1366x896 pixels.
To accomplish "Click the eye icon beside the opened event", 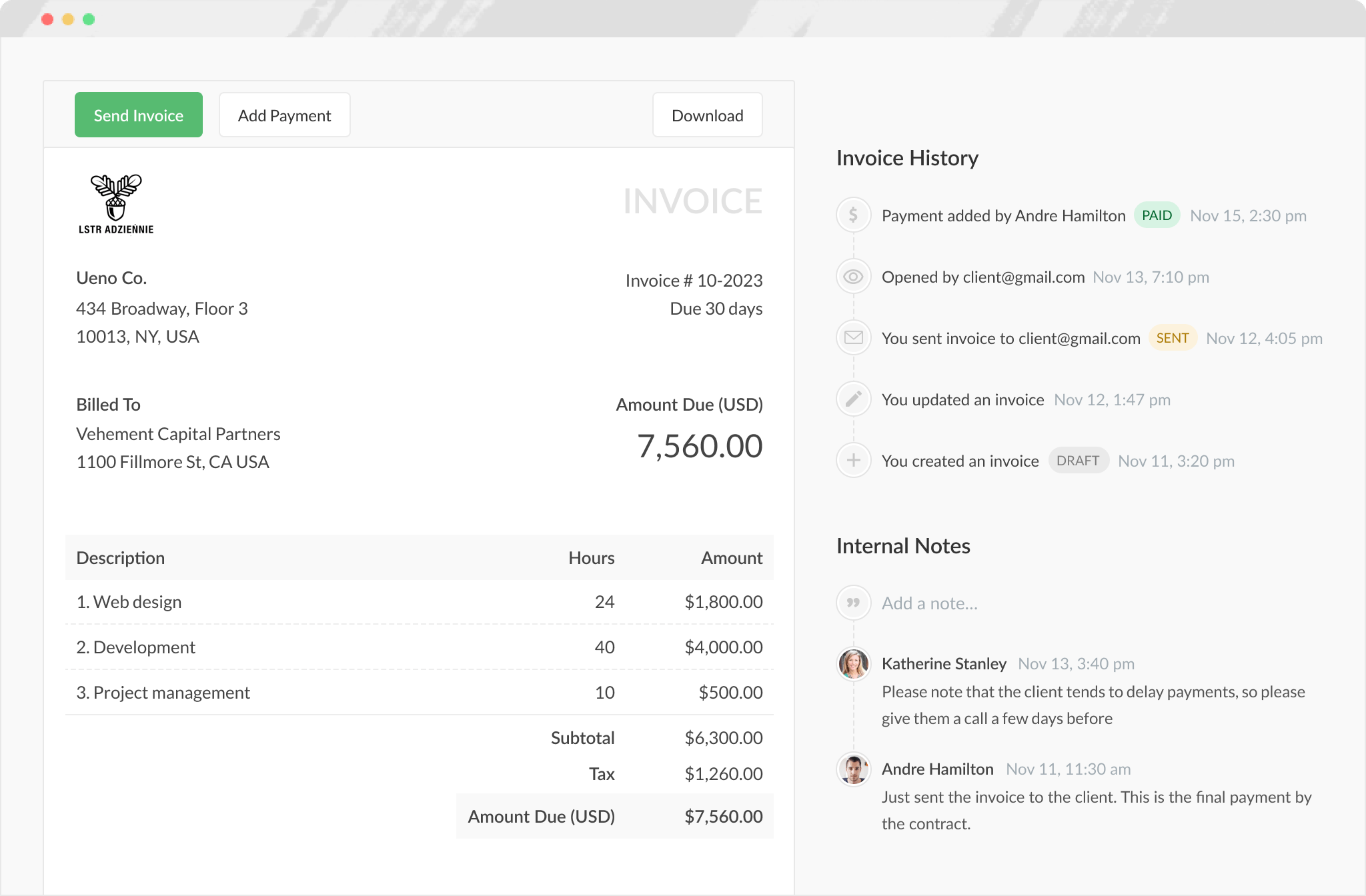I will (x=853, y=276).
